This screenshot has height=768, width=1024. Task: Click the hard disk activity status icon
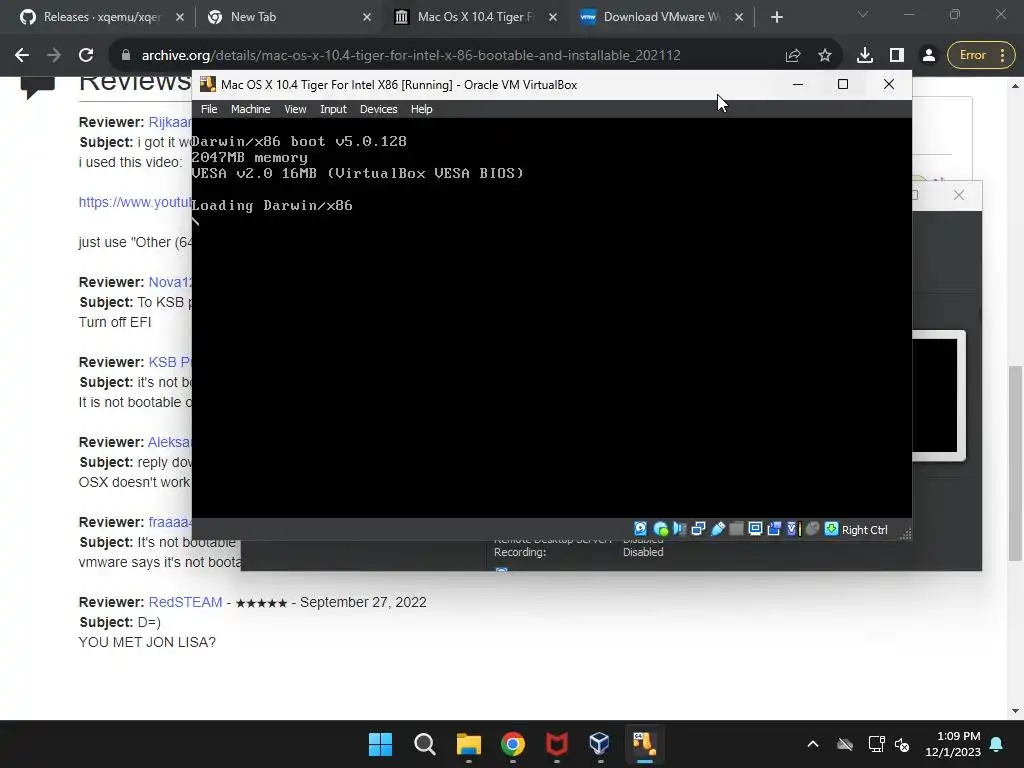pos(641,529)
